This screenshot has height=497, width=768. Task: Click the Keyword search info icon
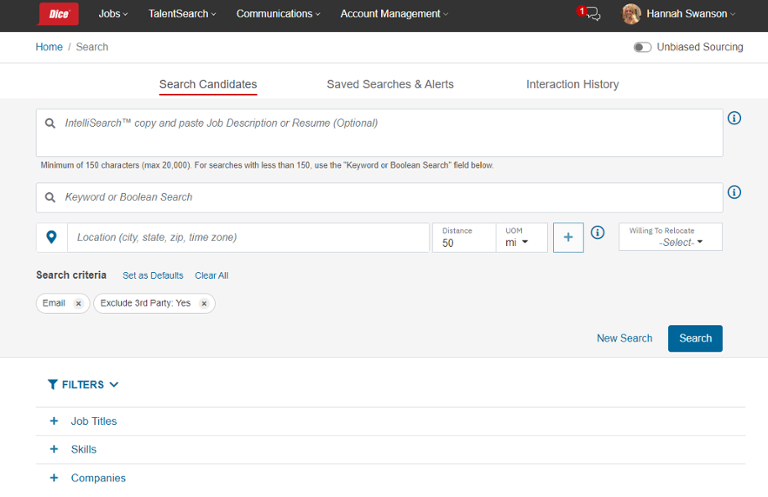(x=734, y=192)
